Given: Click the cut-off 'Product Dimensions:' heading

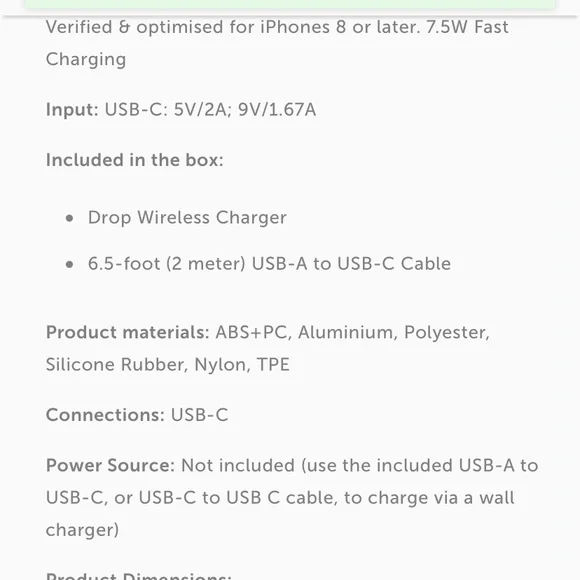Looking at the screenshot, I should 139,576.
